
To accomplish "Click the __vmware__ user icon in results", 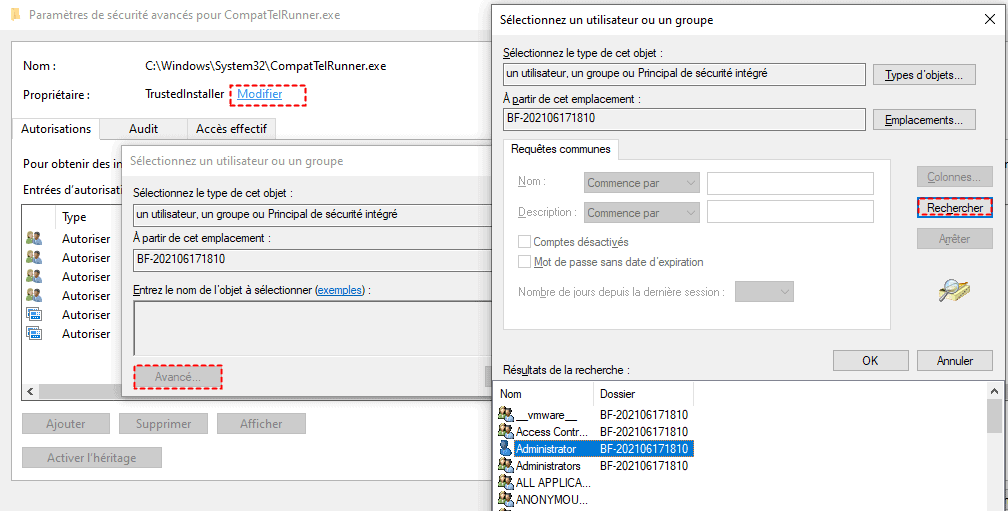I will pos(506,415).
